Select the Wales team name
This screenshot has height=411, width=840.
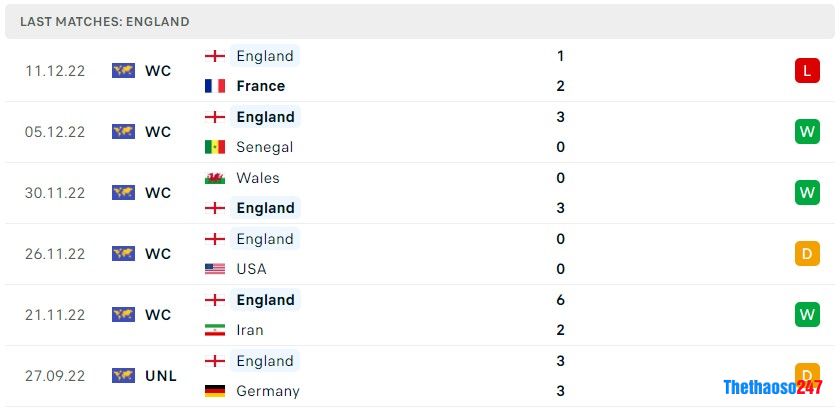257,178
